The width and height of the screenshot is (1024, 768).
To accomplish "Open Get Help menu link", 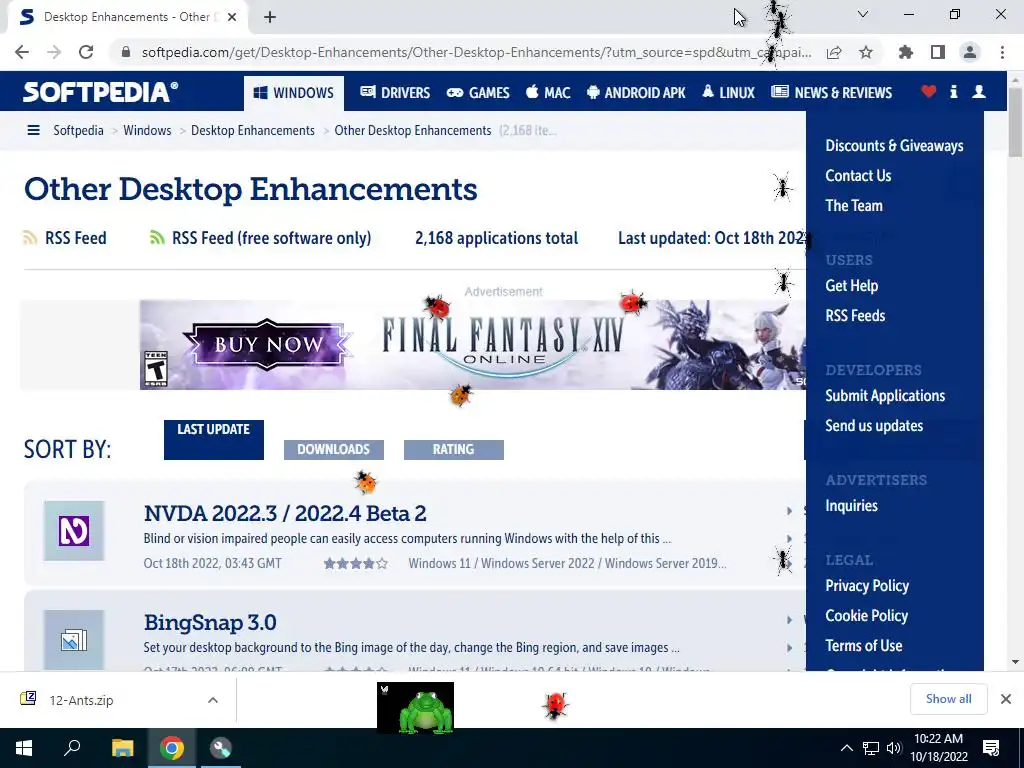I will coord(852,285).
